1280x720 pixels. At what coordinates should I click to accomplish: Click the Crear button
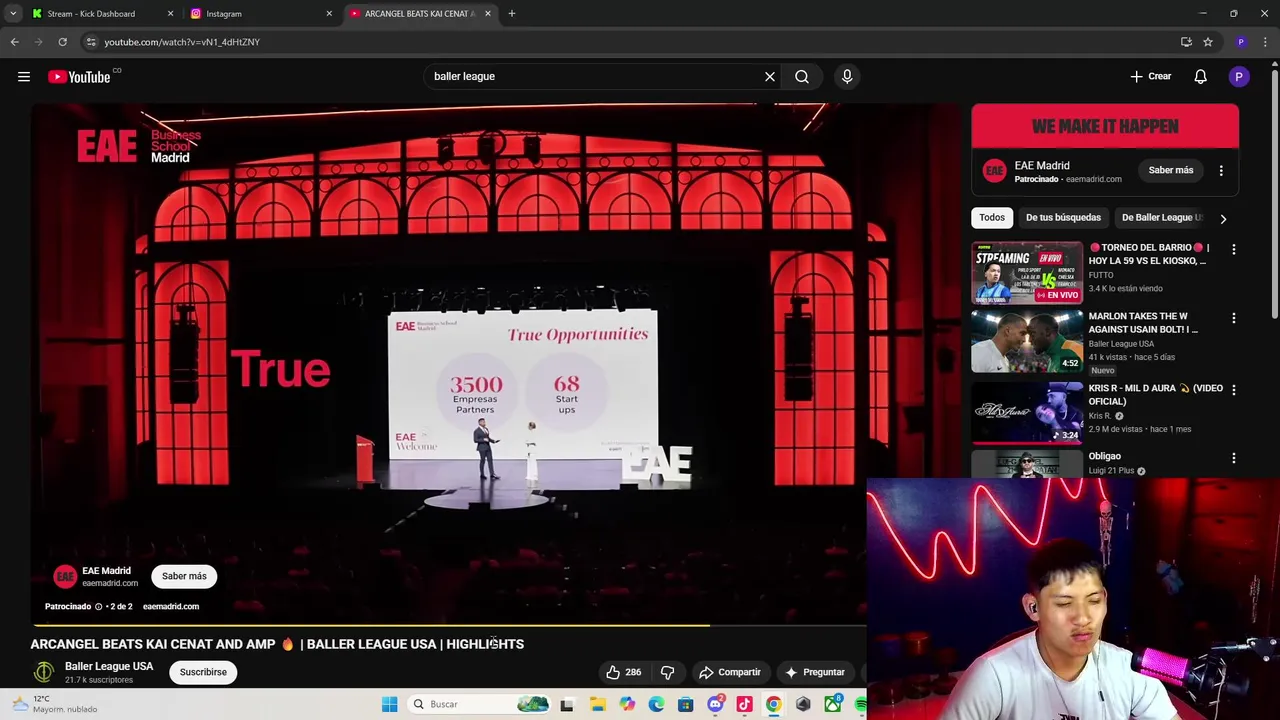1150,76
